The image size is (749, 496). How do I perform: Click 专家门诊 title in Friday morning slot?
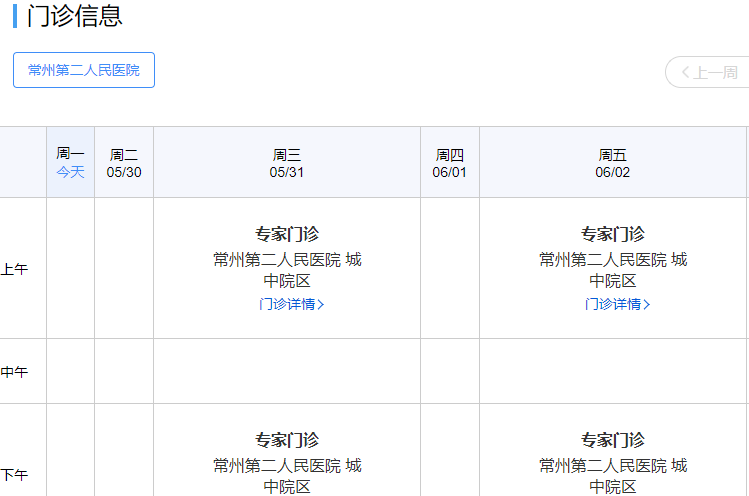tap(612, 234)
